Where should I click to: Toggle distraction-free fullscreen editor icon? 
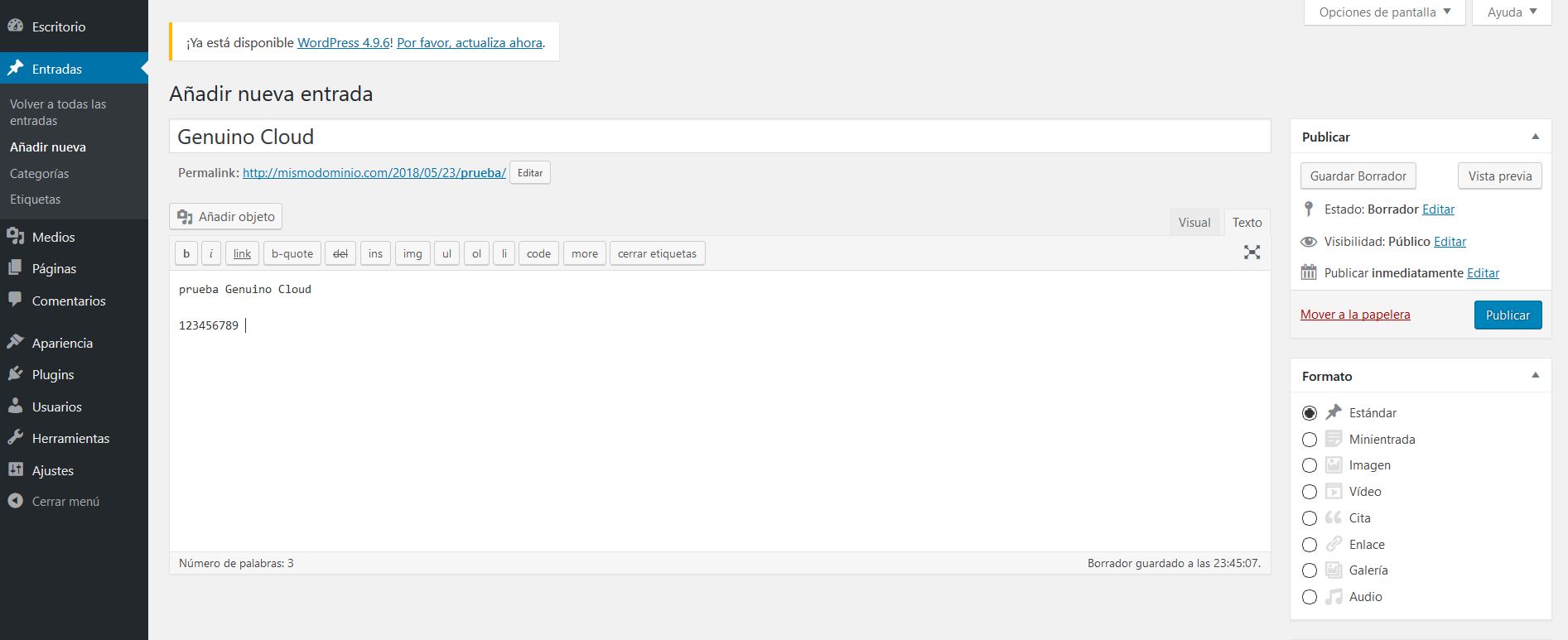tap(1252, 253)
